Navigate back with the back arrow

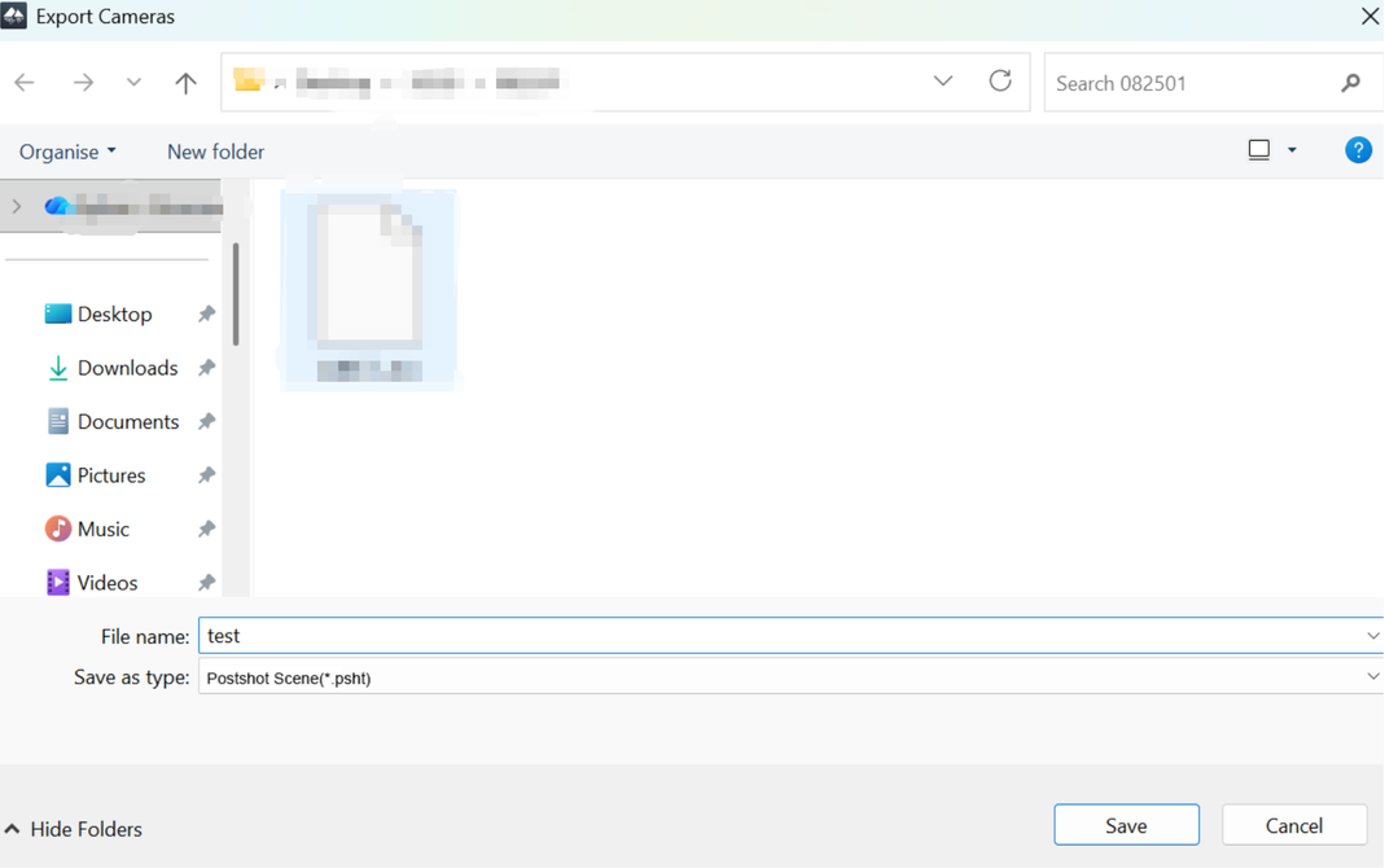pyautogui.click(x=24, y=82)
